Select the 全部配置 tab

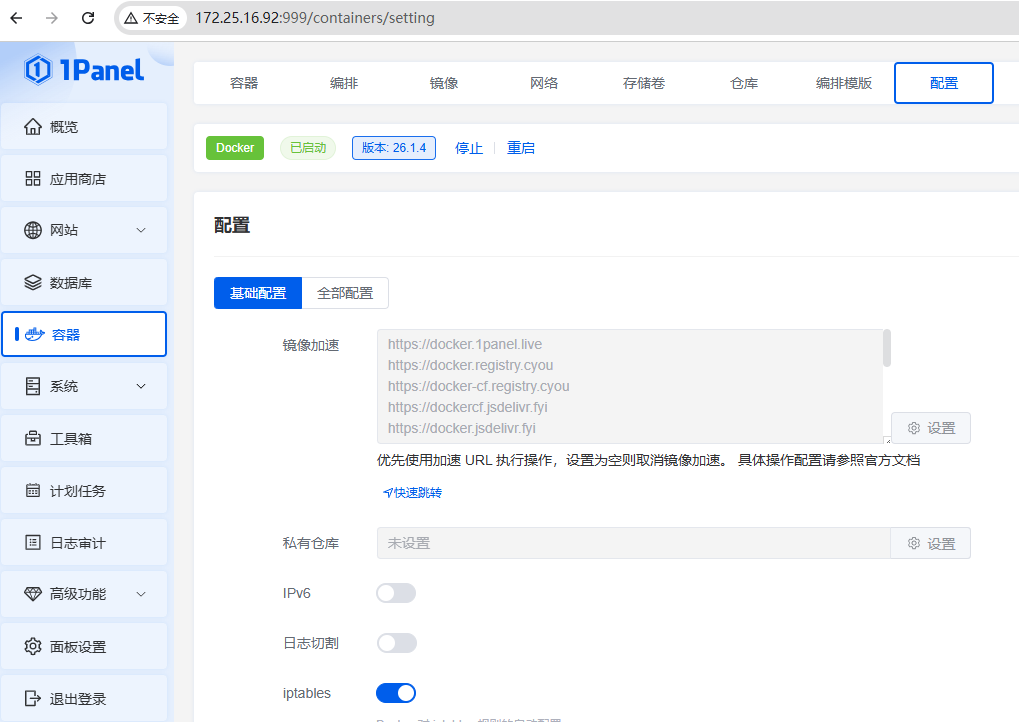[345, 293]
